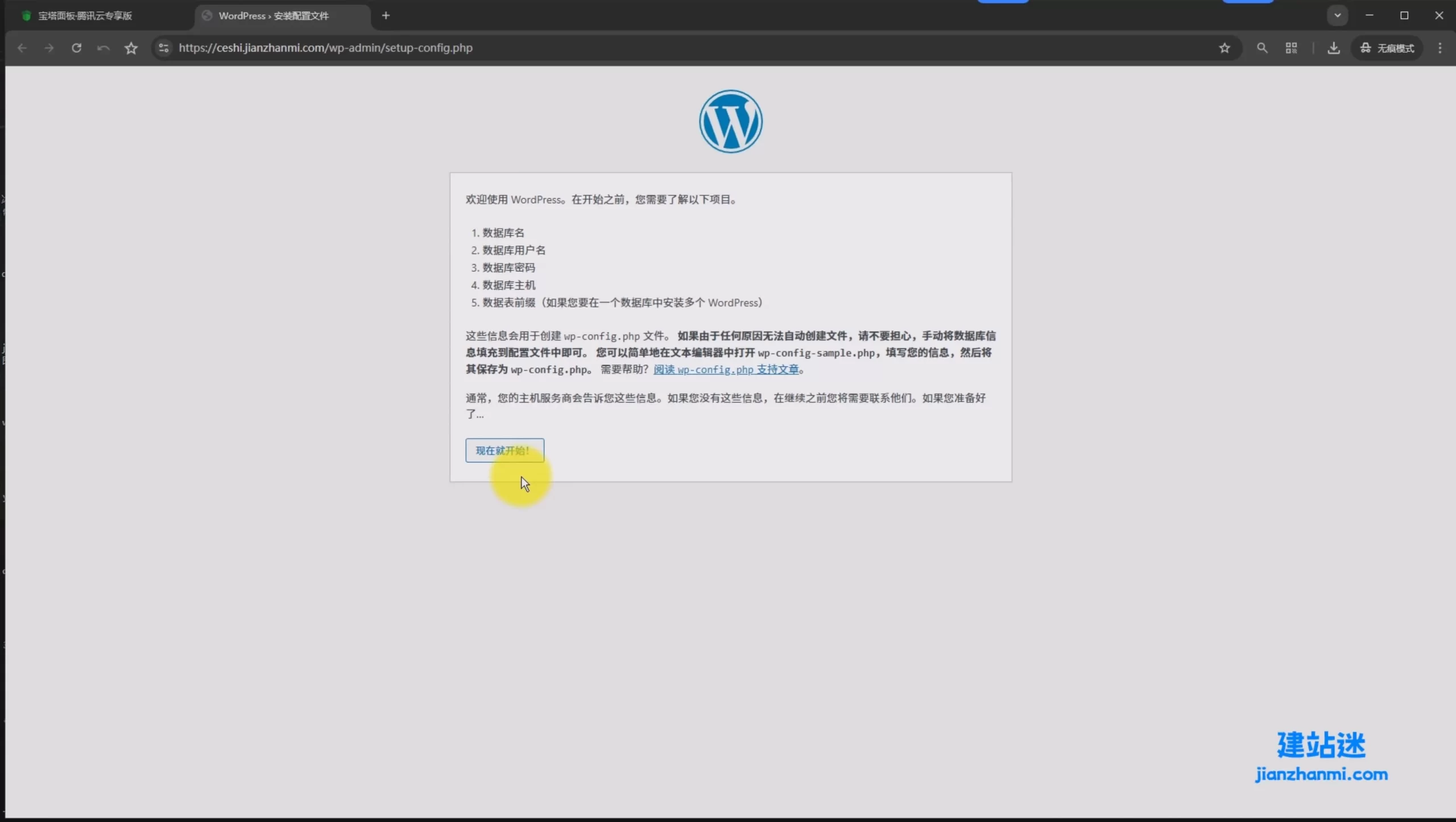Open the 阅读 wp-config.php 支持文章 link

click(x=726, y=370)
